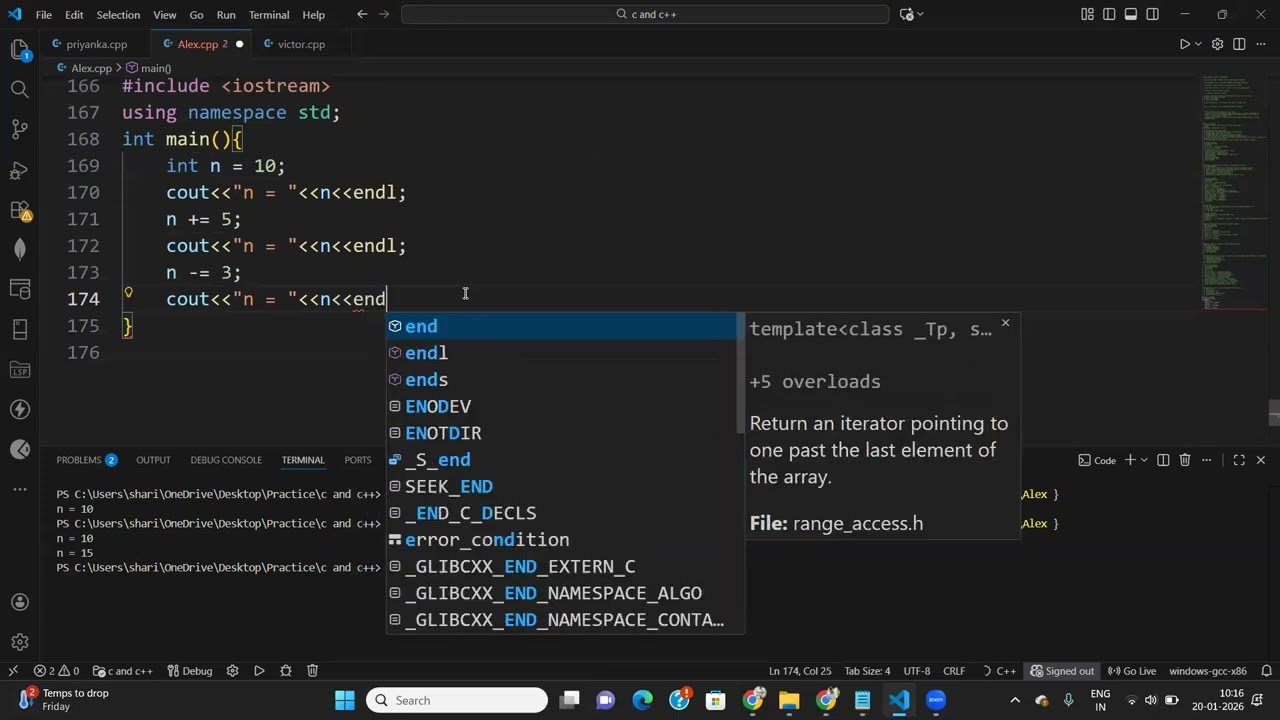1280x720 pixels.
Task: Open notifications bell in status bar
Action: (1267, 671)
